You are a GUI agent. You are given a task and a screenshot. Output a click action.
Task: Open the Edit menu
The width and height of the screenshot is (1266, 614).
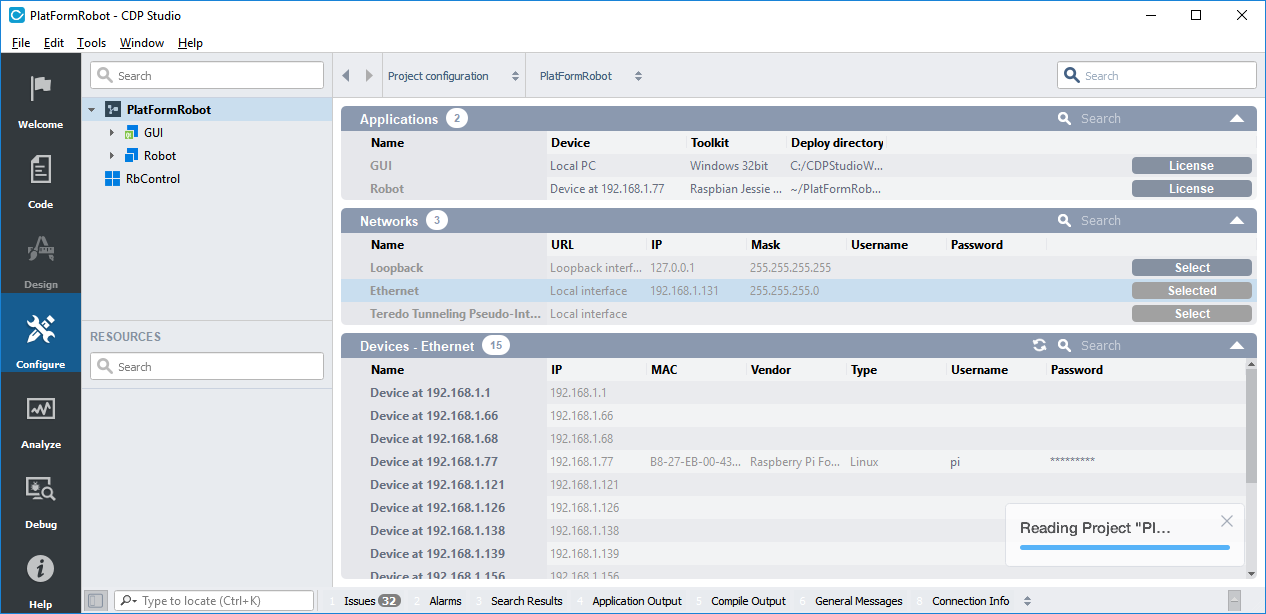click(x=54, y=43)
